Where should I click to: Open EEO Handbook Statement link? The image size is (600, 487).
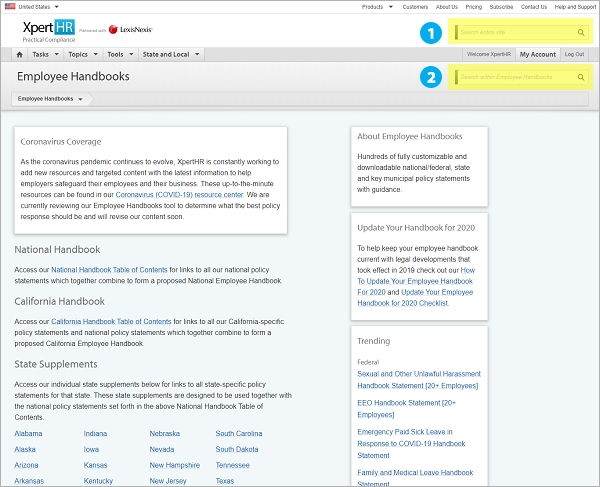tap(407, 409)
